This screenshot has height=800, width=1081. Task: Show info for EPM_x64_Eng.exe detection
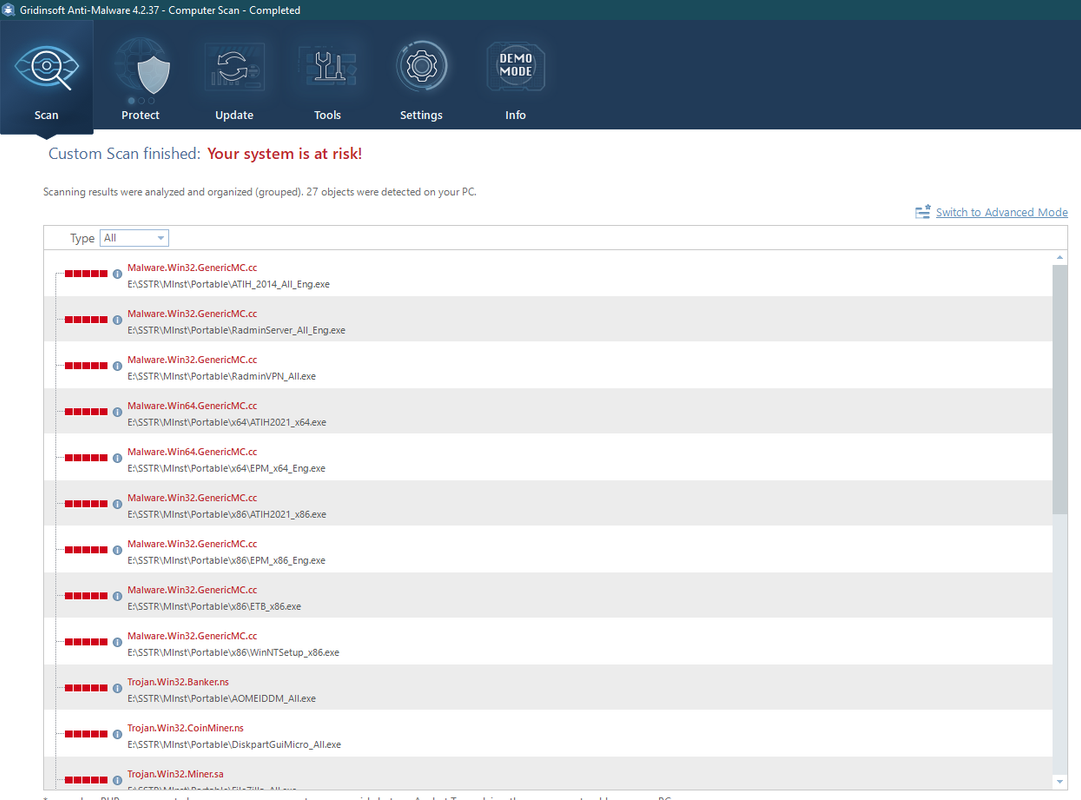pos(117,458)
